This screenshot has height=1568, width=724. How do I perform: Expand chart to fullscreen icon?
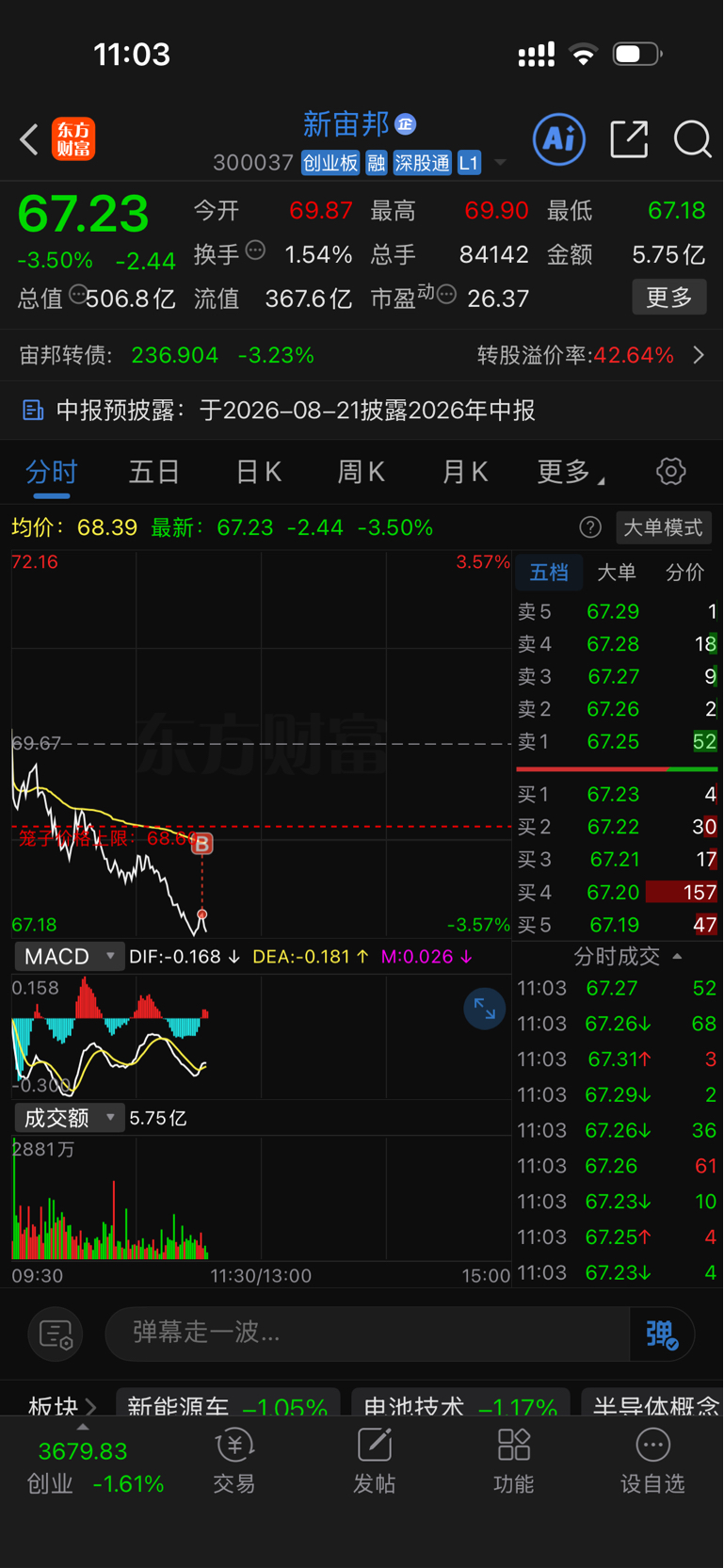485,1009
